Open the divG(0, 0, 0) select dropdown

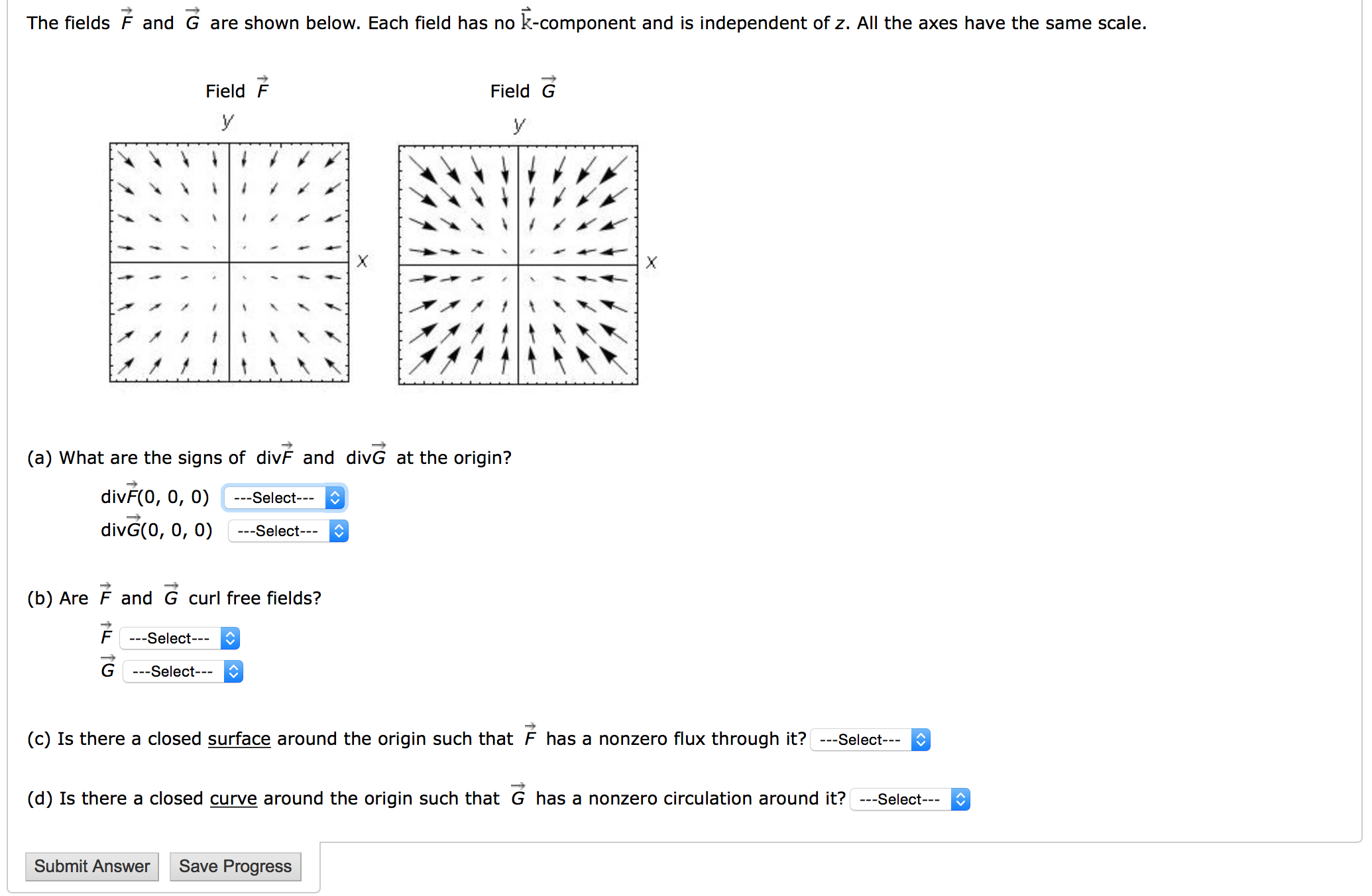point(286,531)
